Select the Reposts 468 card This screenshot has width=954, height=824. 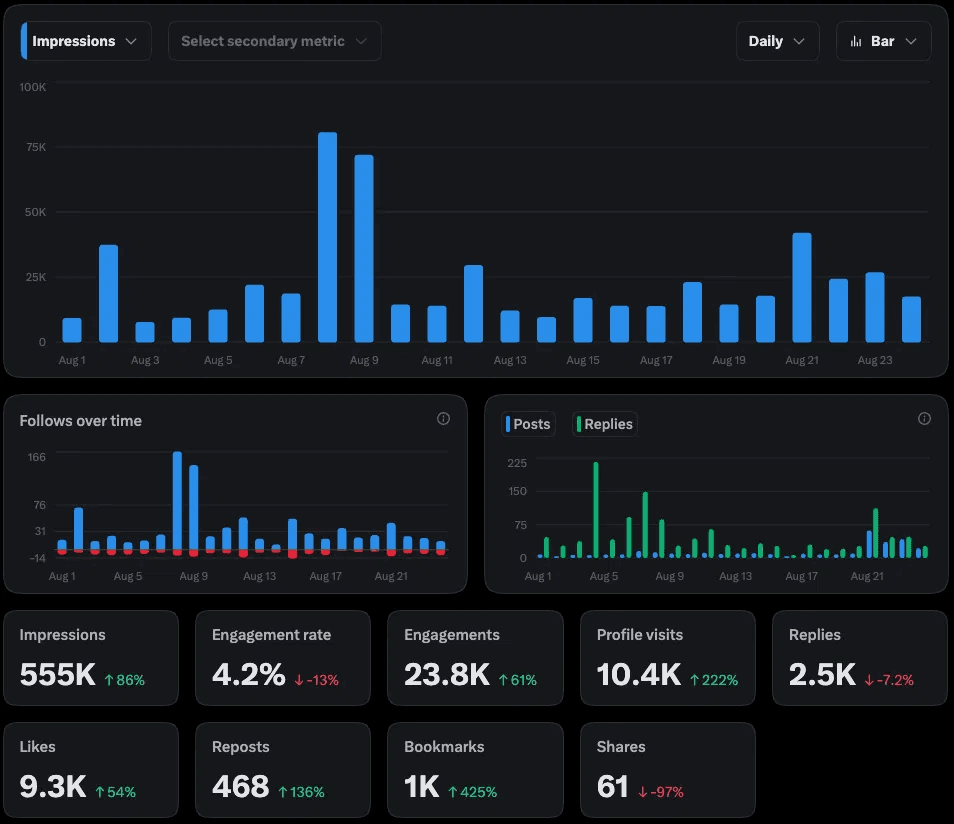tap(283, 770)
